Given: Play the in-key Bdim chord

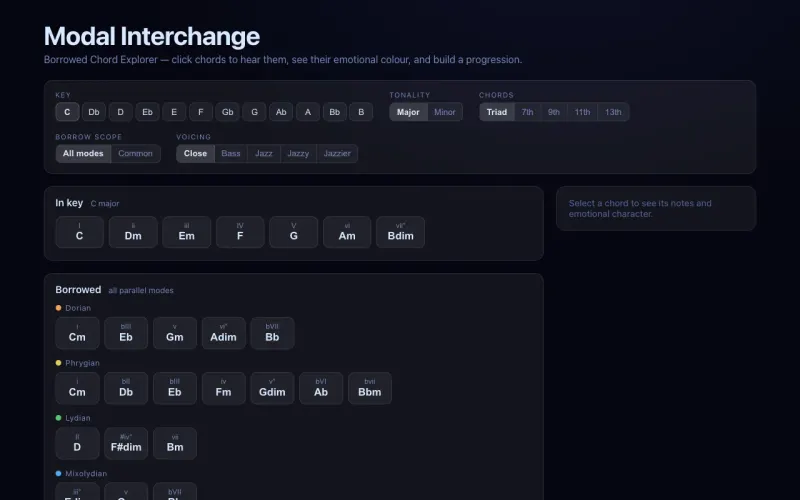Looking at the screenshot, I should click(401, 232).
